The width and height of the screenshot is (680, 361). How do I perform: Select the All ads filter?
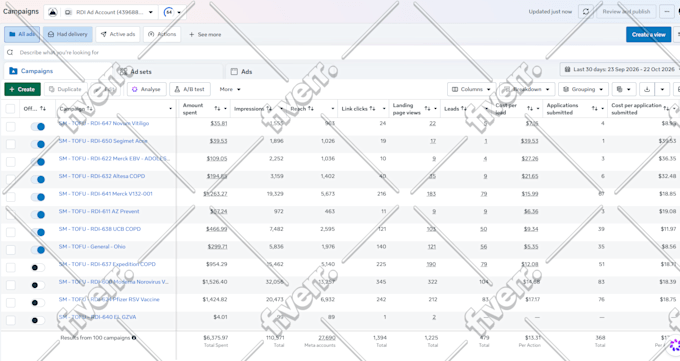(x=22, y=34)
